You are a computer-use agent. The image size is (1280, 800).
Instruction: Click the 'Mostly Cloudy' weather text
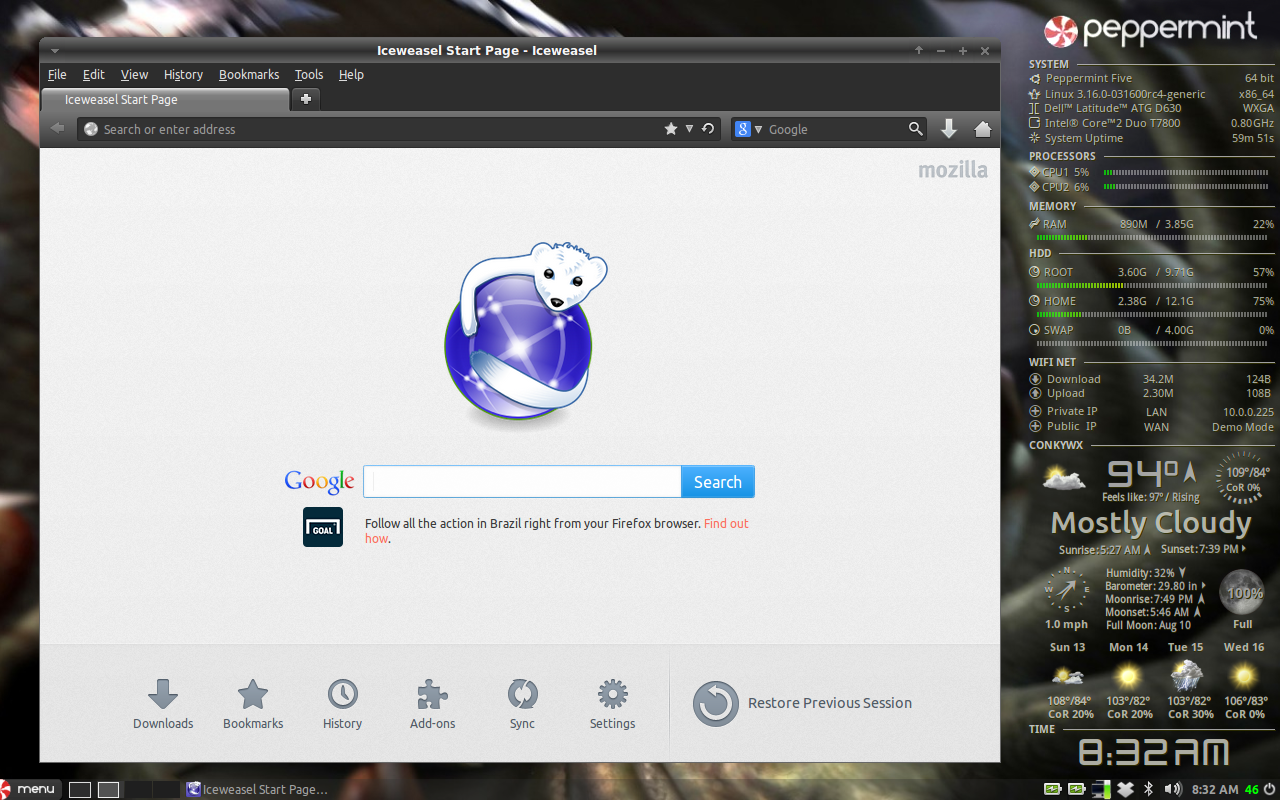(x=1151, y=522)
